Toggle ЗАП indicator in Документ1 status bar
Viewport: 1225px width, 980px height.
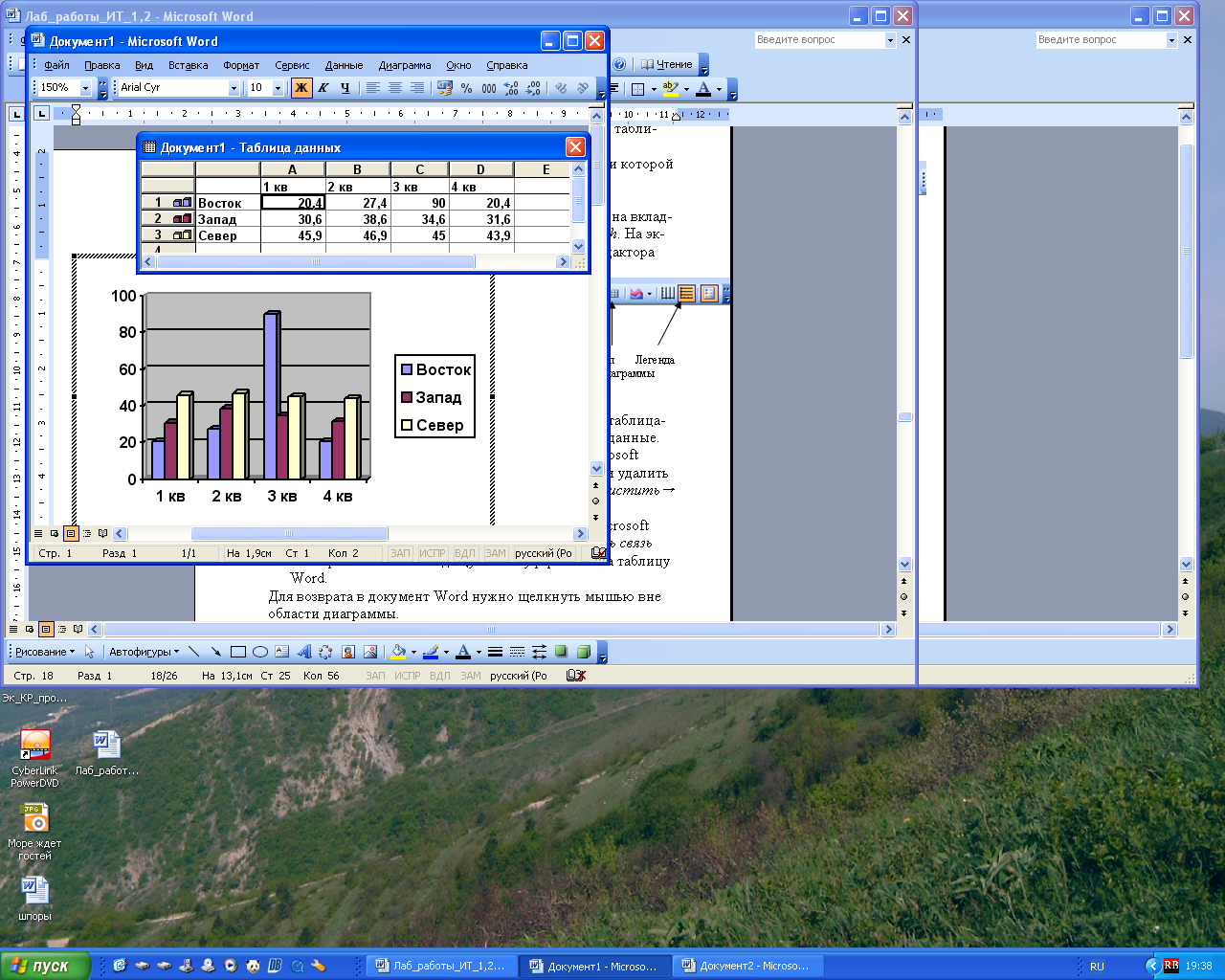point(400,553)
